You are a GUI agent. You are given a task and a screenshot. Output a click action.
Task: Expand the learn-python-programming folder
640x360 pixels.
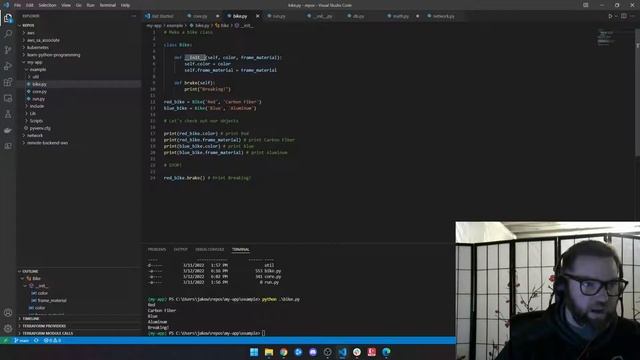pyautogui.click(x=53, y=55)
